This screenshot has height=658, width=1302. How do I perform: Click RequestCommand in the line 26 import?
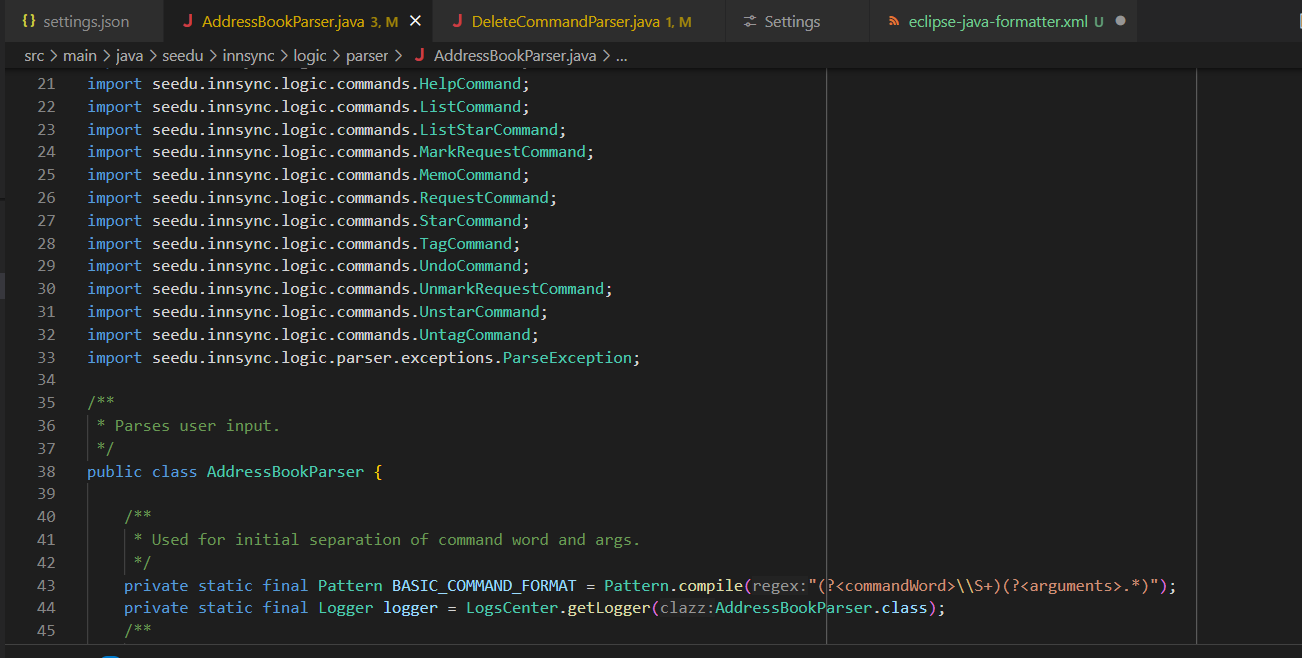click(484, 198)
